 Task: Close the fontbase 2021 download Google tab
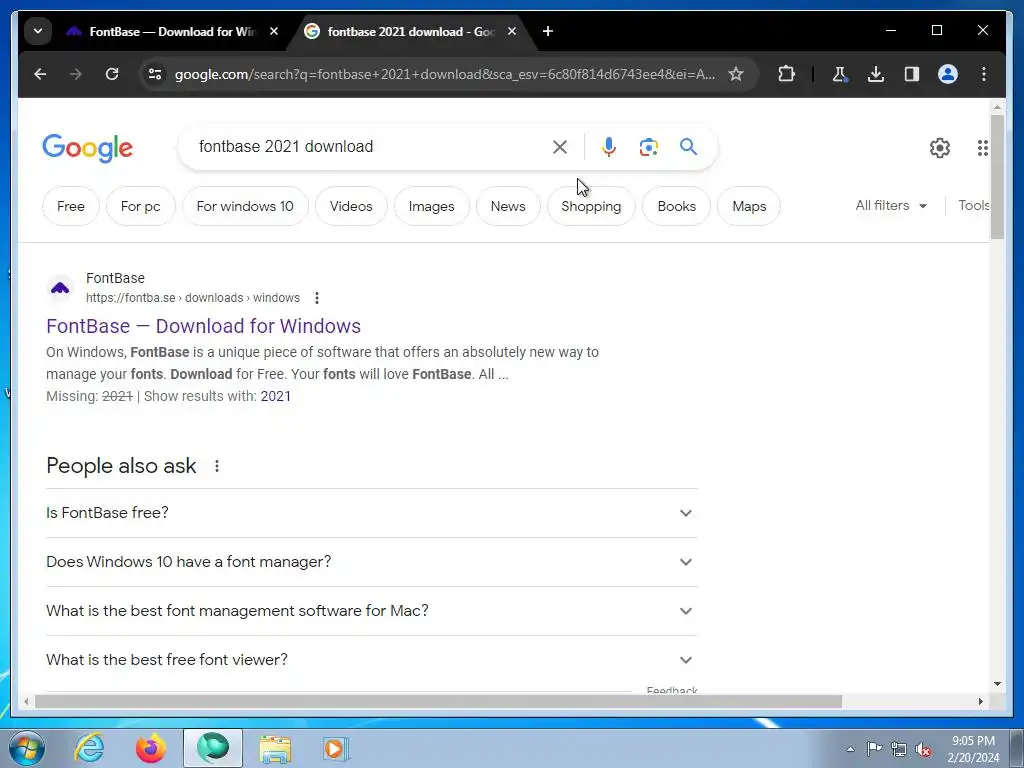pos(512,31)
